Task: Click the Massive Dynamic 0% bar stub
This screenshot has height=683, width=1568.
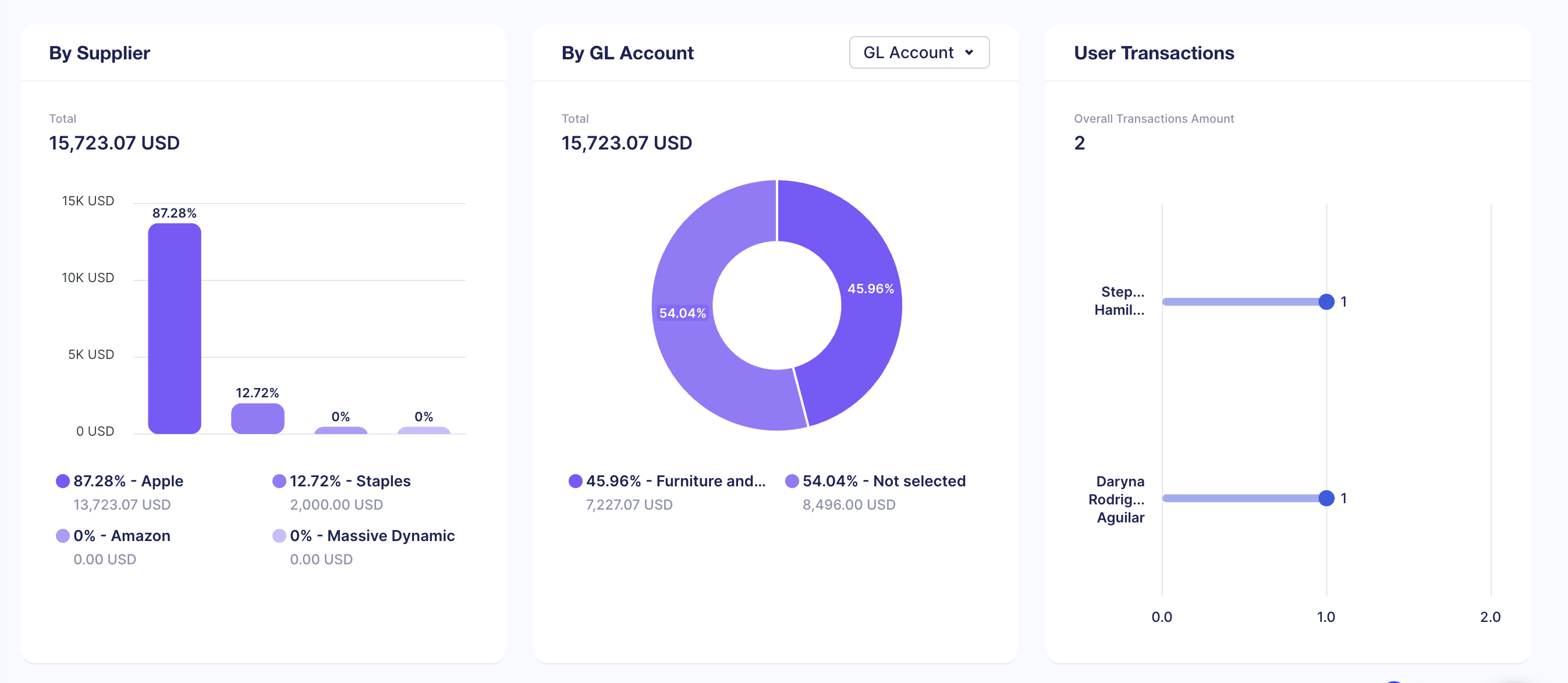Action: [424, 431]
